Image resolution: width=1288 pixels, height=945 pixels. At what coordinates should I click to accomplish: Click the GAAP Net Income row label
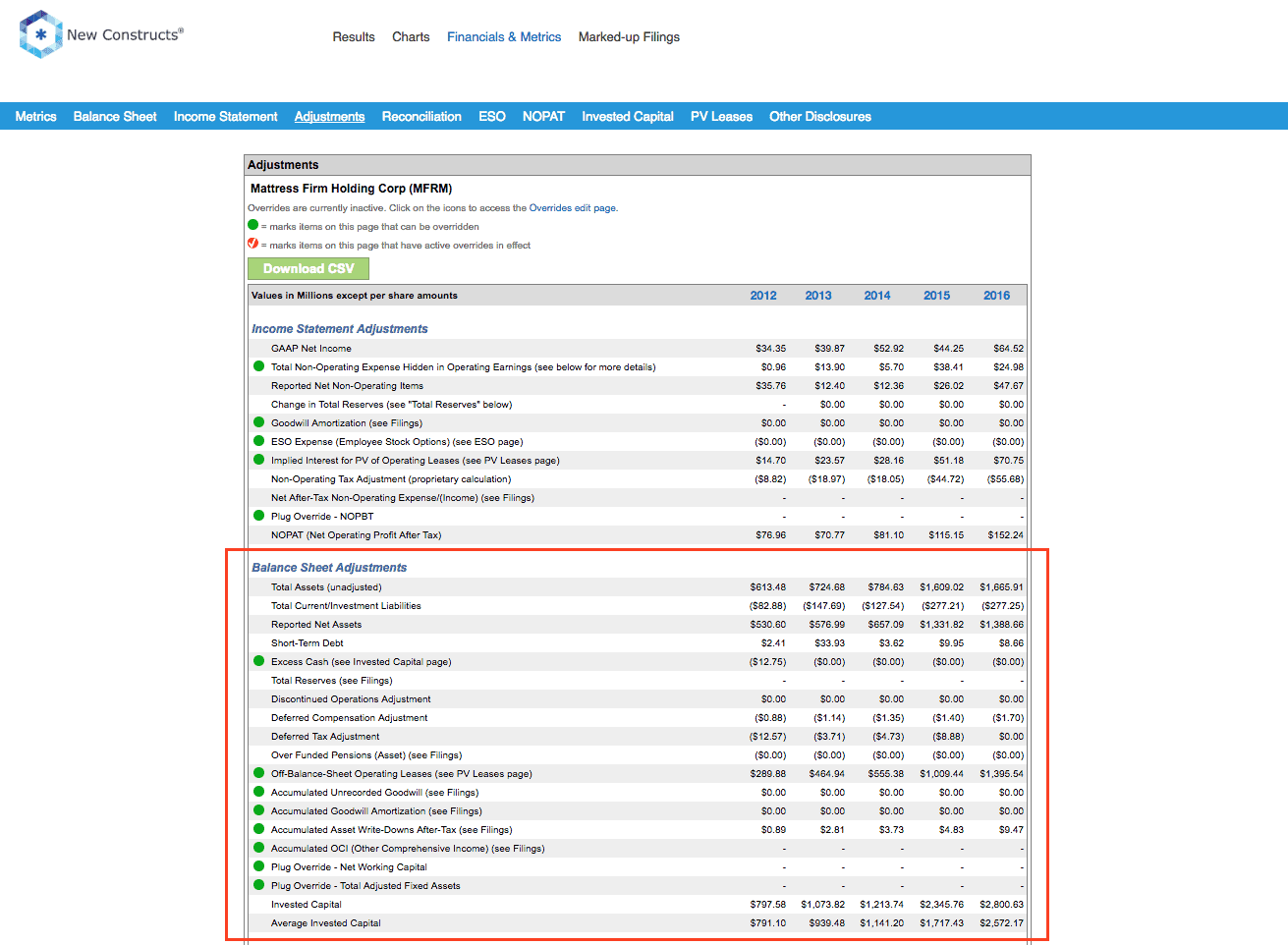311,349
